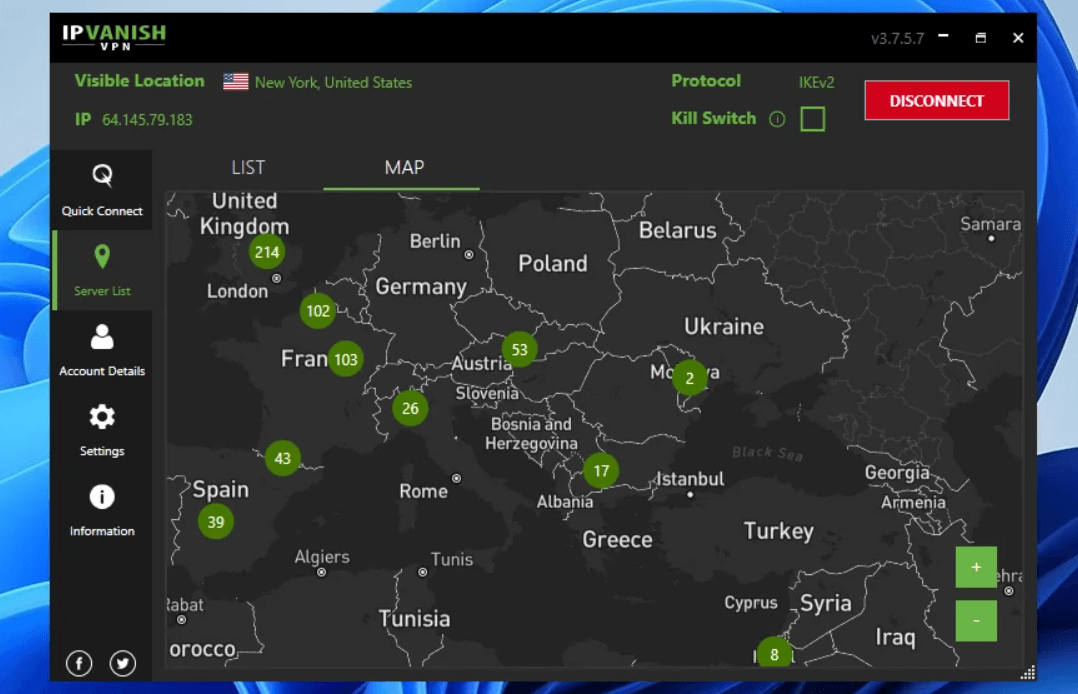Image resolution: width=1078 pixels, height=694 pixels.
Task: Zoom in the map with plus button
Action: coord(976,567)
